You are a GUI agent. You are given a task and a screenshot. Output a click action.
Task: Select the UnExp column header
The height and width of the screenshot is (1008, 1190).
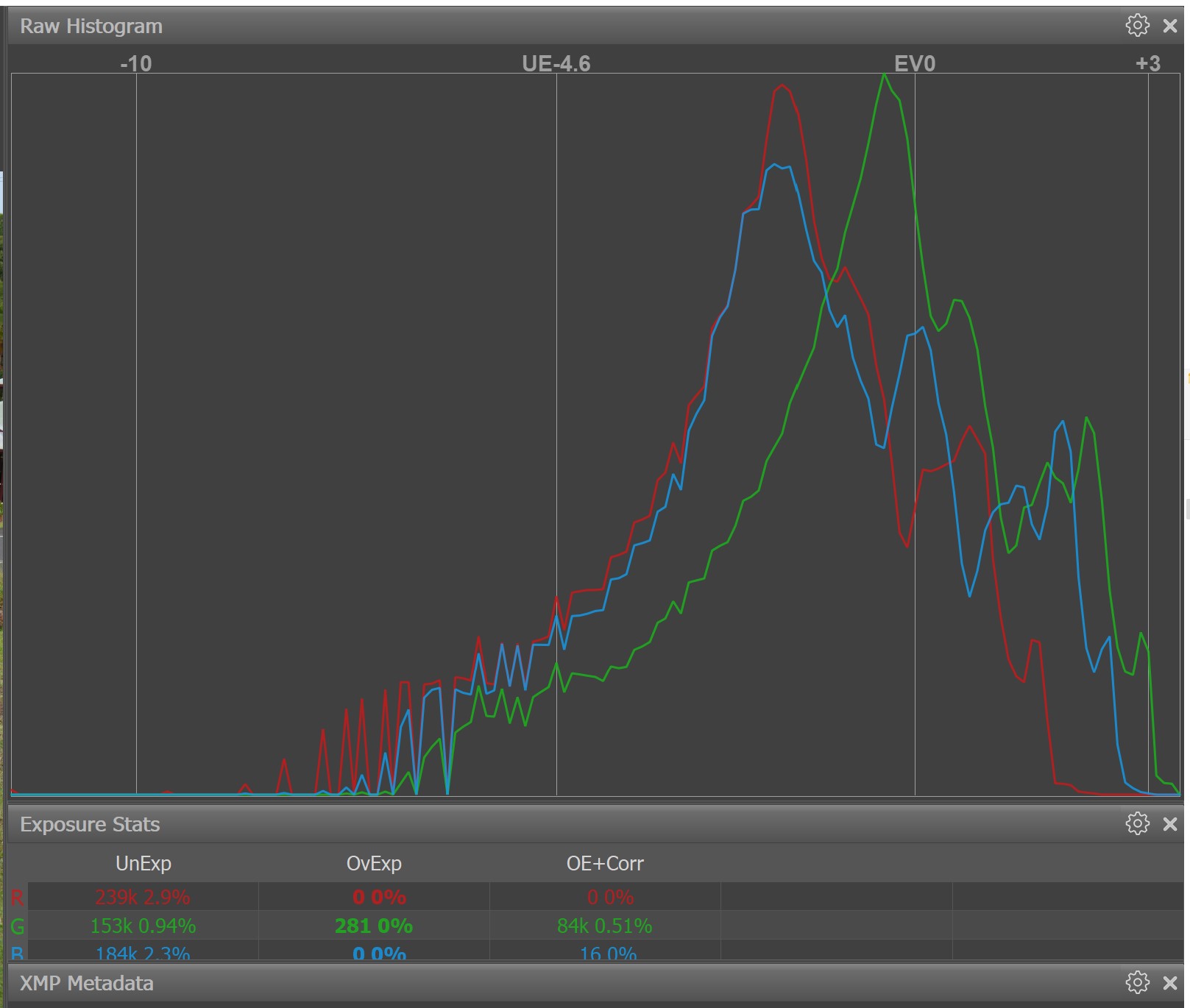point(143,863)
